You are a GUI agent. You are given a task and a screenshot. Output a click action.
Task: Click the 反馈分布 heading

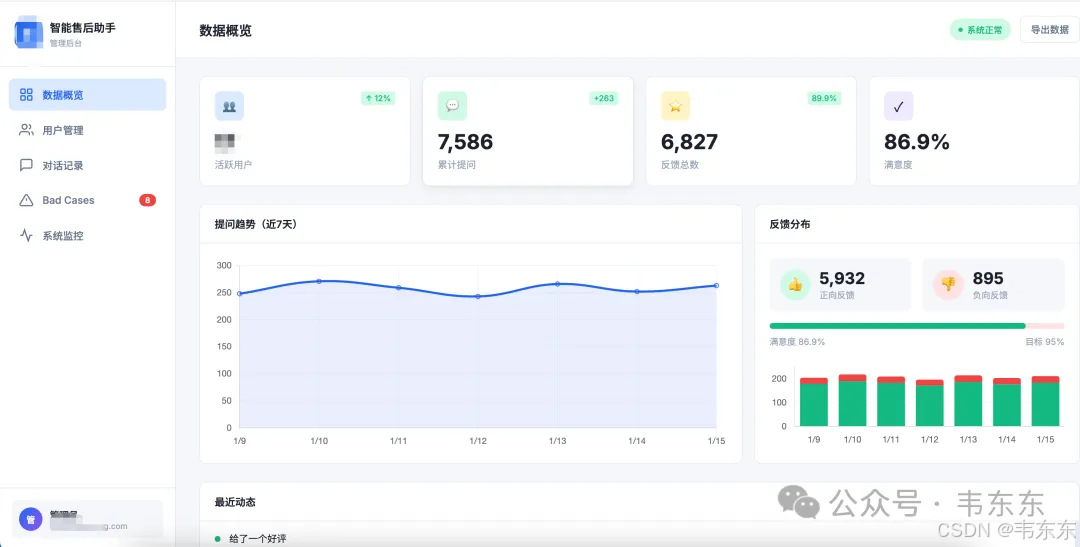point(790,224)
